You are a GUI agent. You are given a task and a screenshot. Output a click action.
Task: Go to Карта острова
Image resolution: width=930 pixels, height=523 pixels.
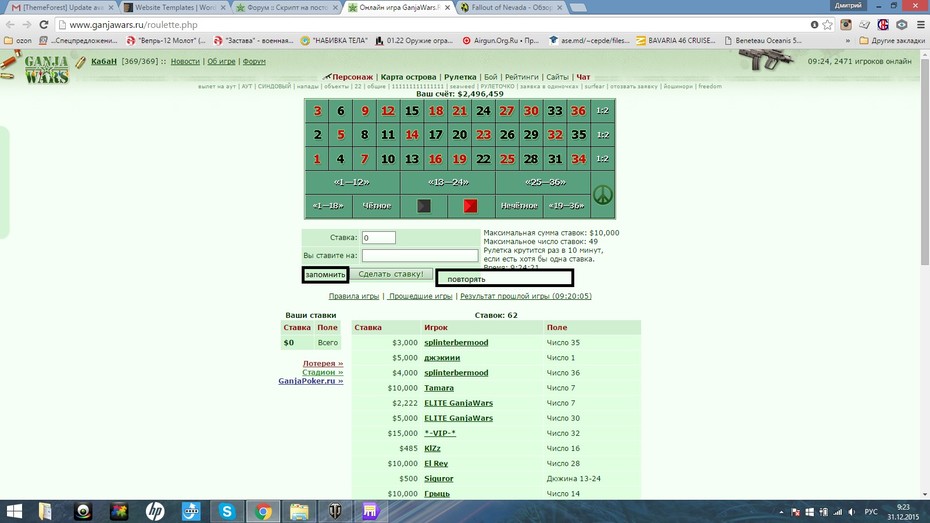pyautogui.click(x=408, y=76)
